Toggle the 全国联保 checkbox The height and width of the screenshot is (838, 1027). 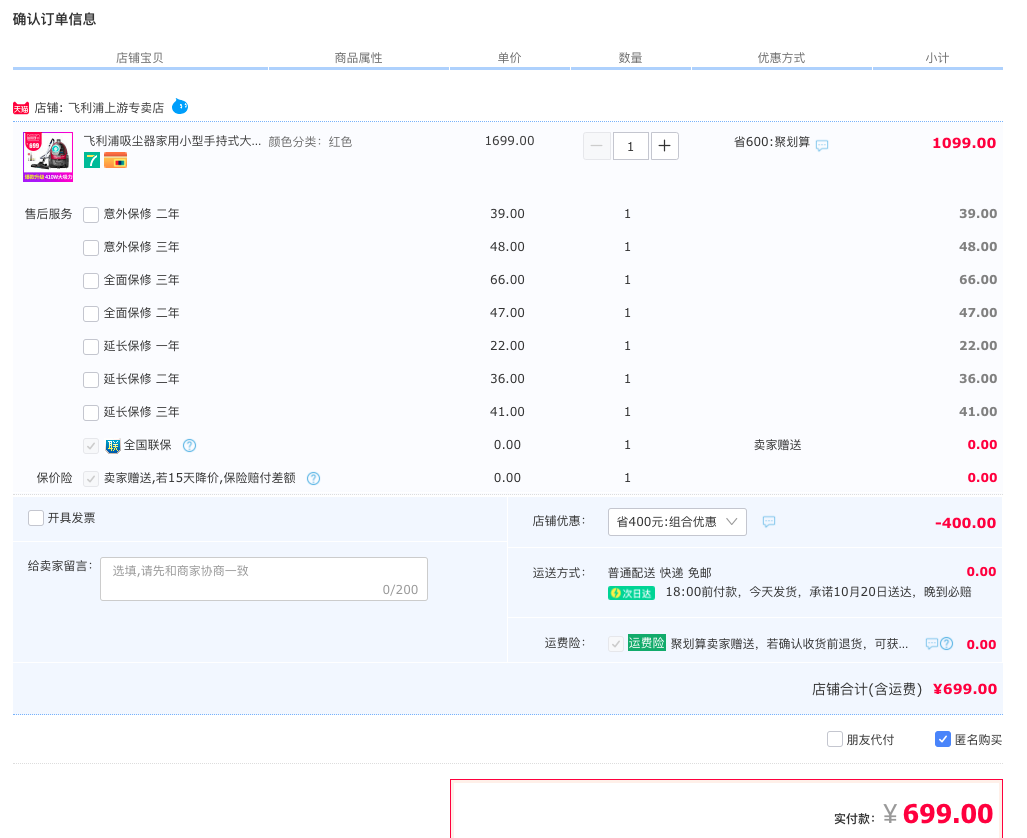pyautogui.click(x=91, y=446)
